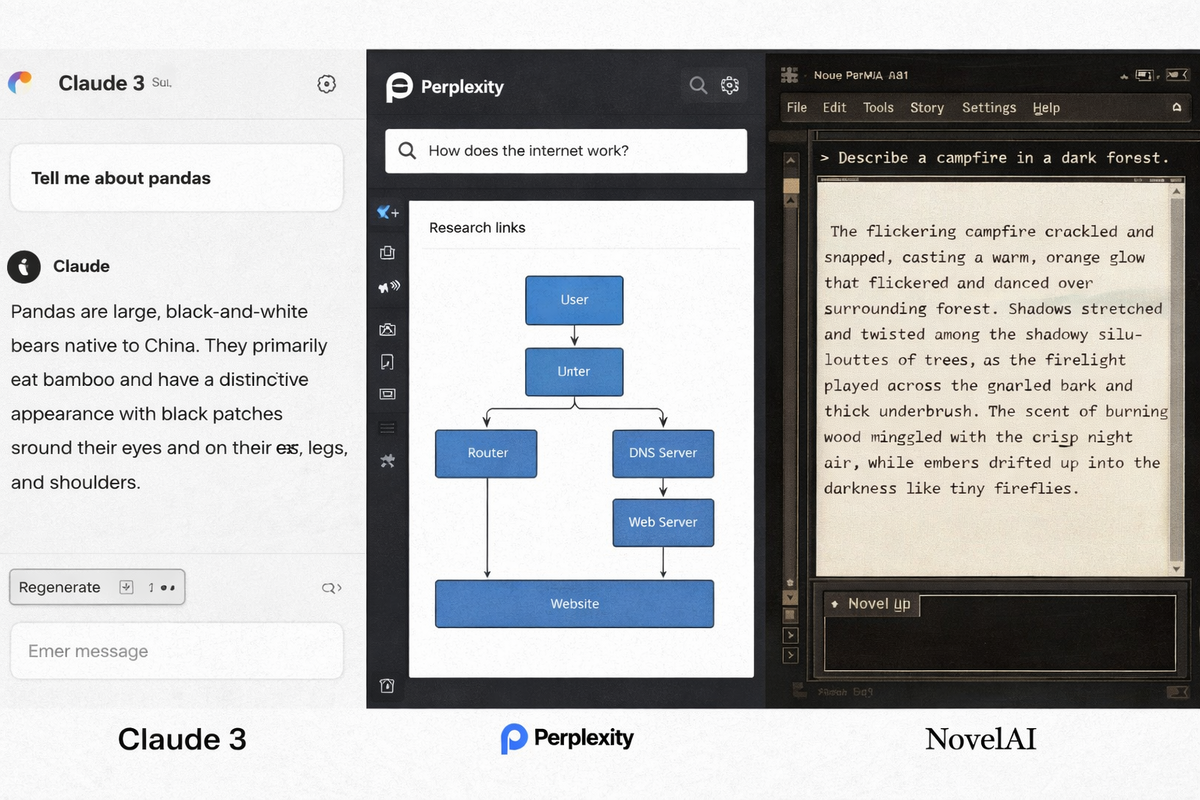Click the bell icon at NovelAI menu bar right
The width and height of the screenshot is (1200, 800).
coord(1176,108)
